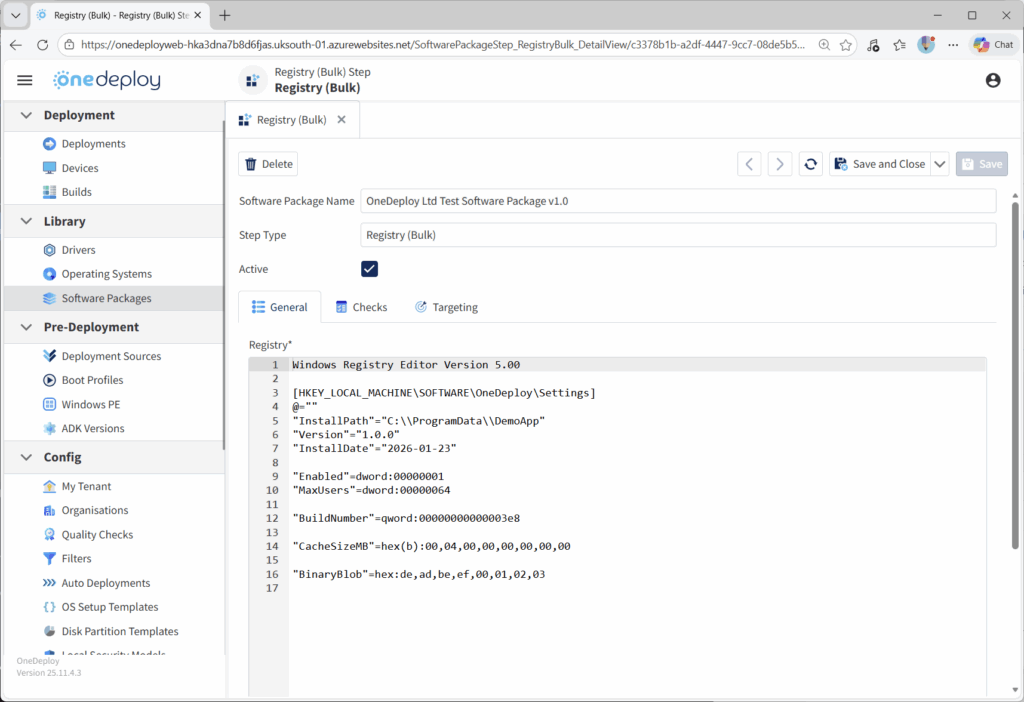Open the hamburger navigation menu
The height and width of the screenshot is (702, 1024).
[25, 80]
